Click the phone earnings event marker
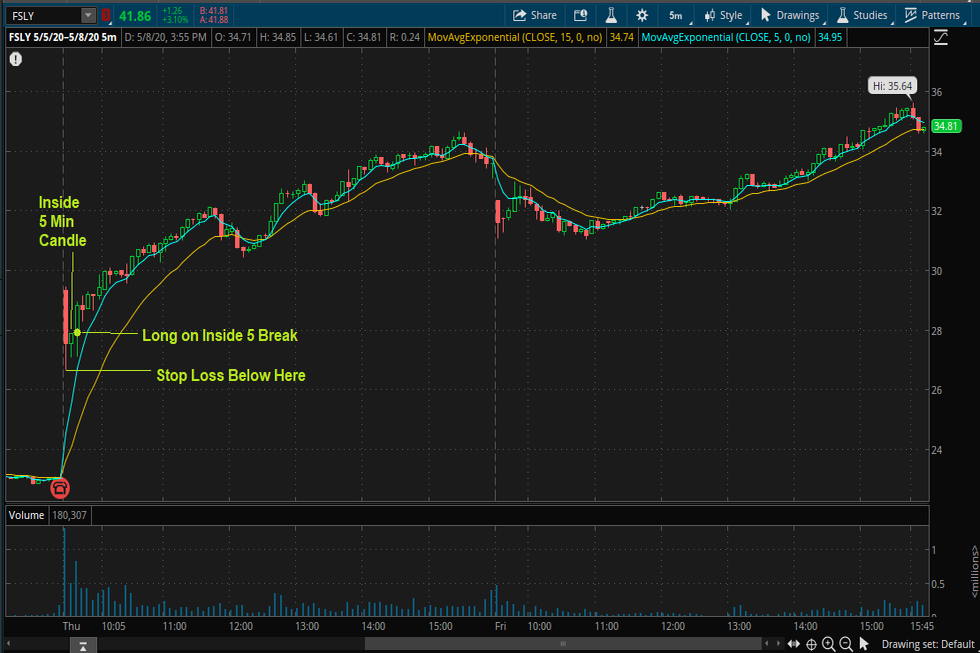The width and height of the screenshot is (980, 653). point(60,488)
